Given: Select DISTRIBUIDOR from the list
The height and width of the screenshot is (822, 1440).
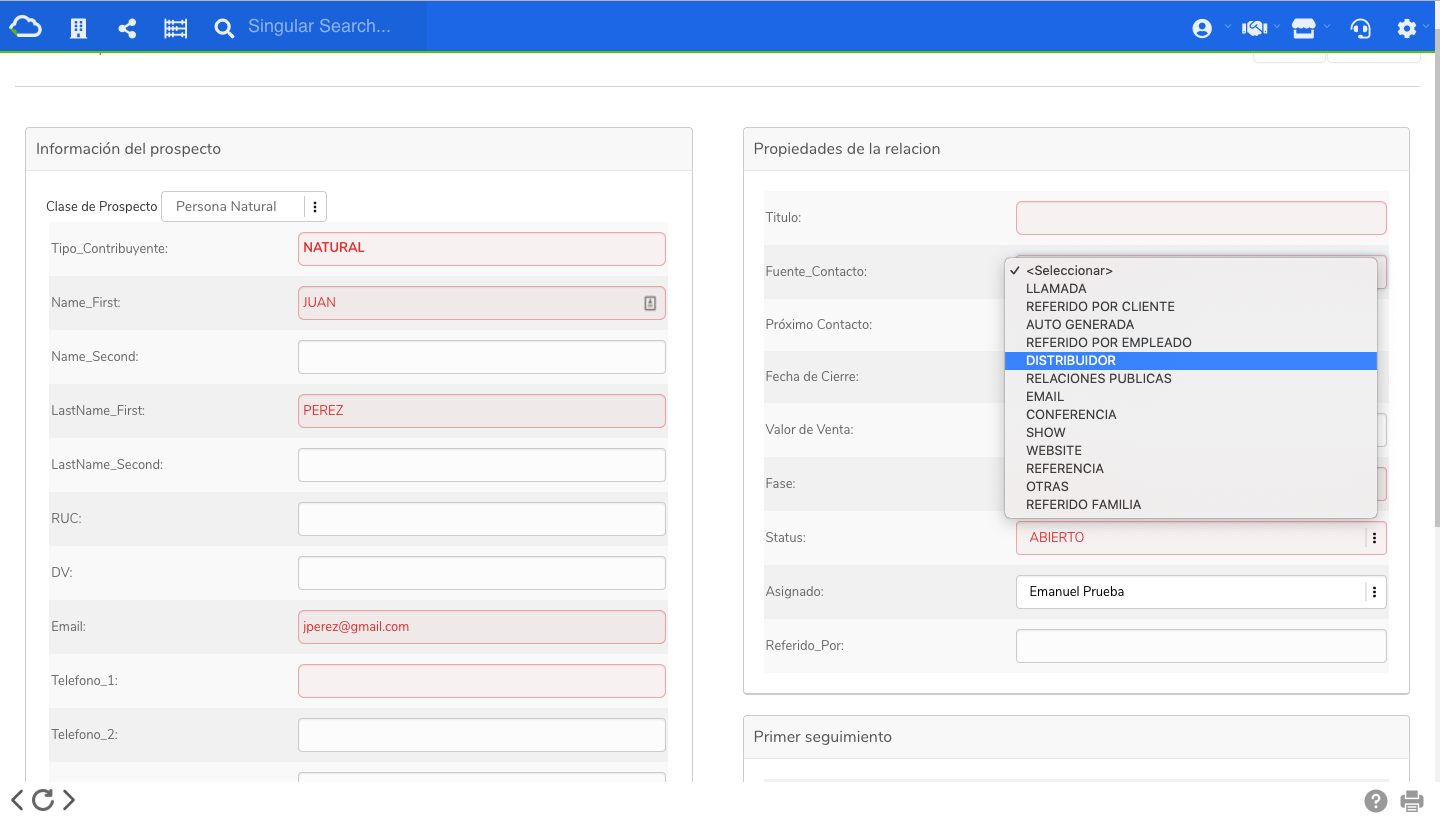Looking at the screenshot, I should click(x=1071, y=361).
